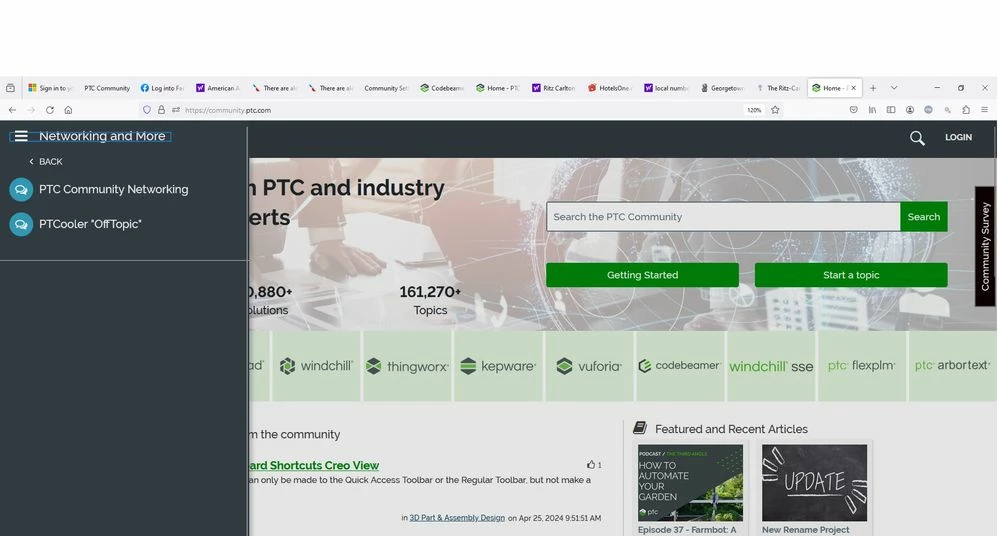Select the codebeamer product tile
The width and height of the screenshot is (998, 536).
pos(680,366)
